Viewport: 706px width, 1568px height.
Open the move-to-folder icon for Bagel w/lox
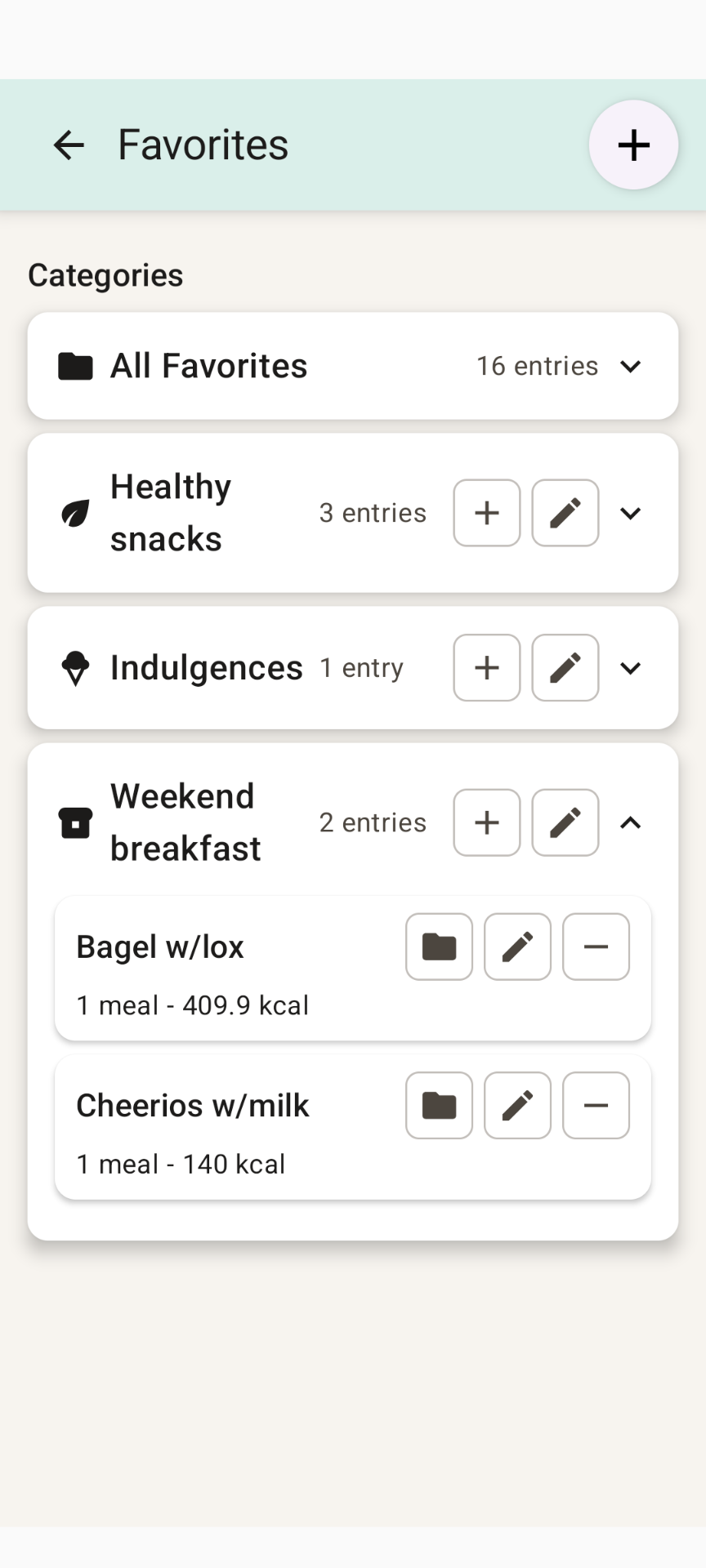[x=439, y=947]
